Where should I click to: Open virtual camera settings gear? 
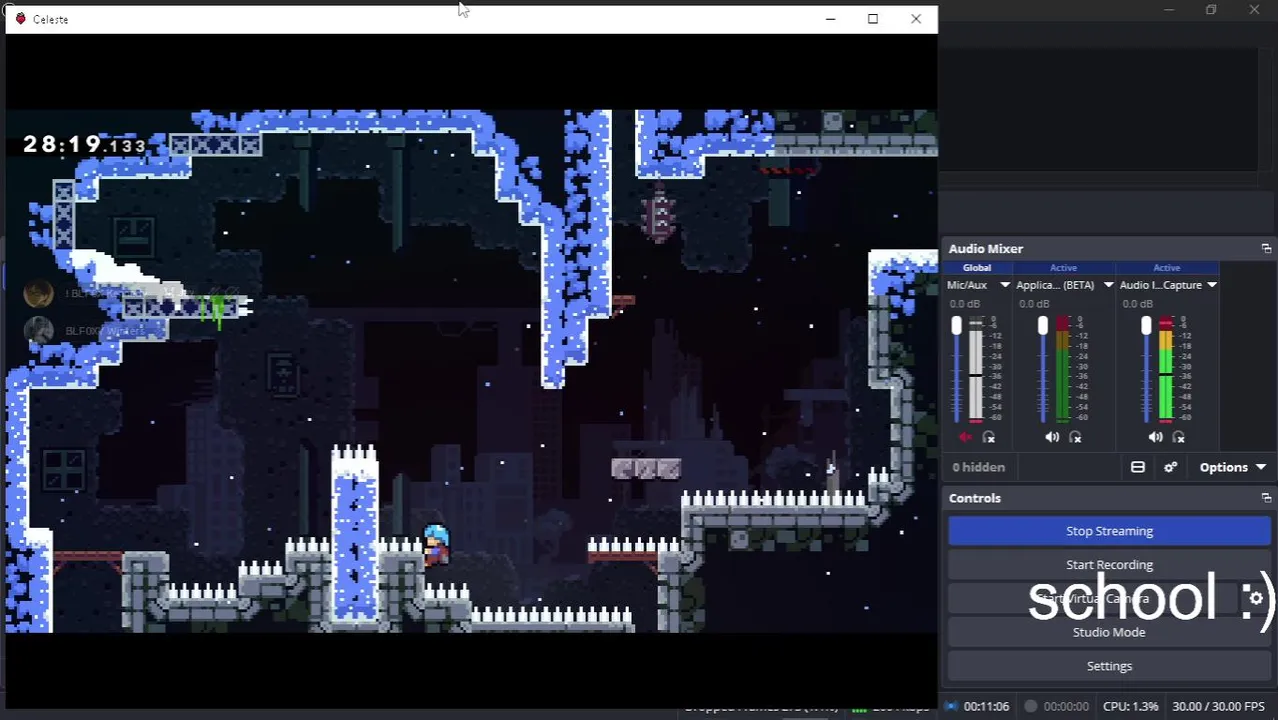(1256, 598)
